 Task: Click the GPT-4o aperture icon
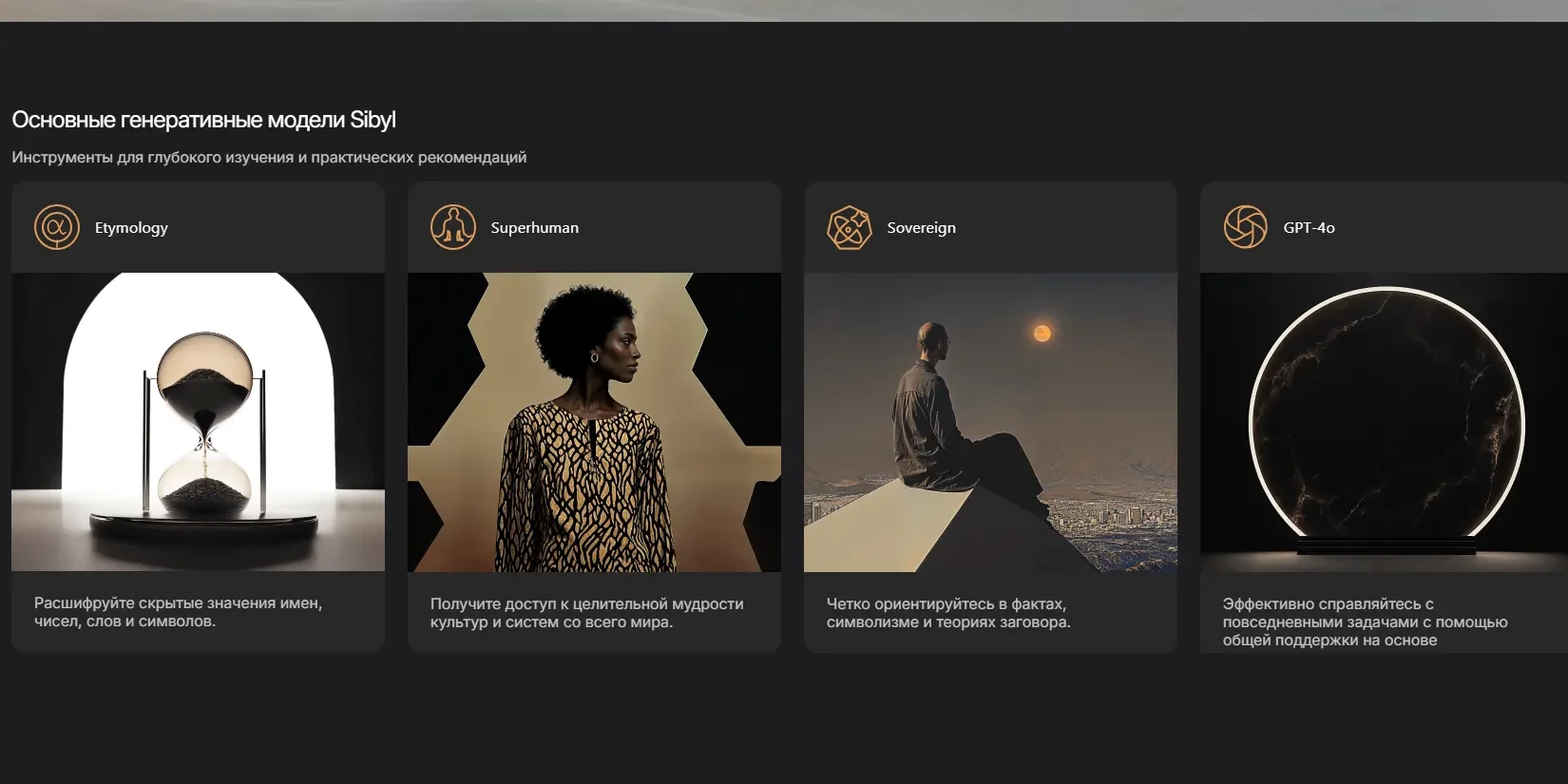pyautogui.click(x=1246, y=227)
